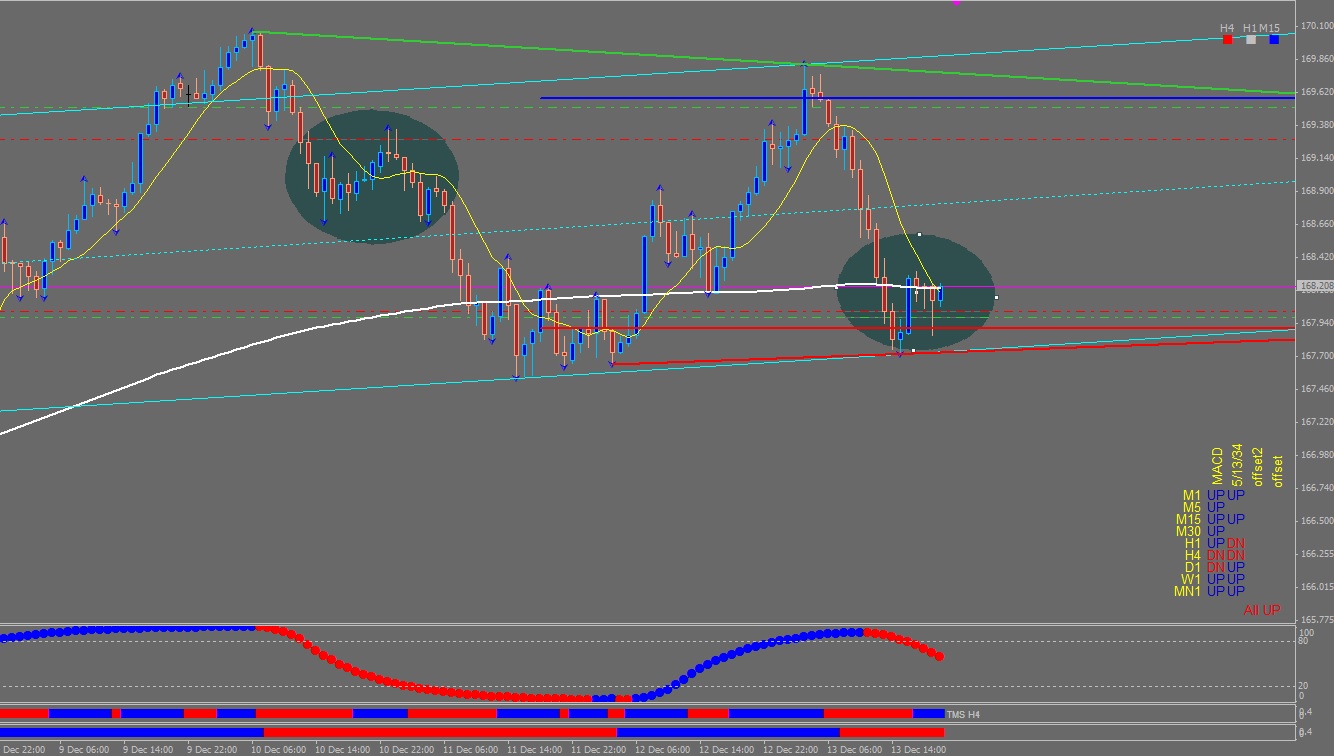Click the grey H1 signal square
This screenshot has height=756, width=1334.
(x=1251, y=40)
